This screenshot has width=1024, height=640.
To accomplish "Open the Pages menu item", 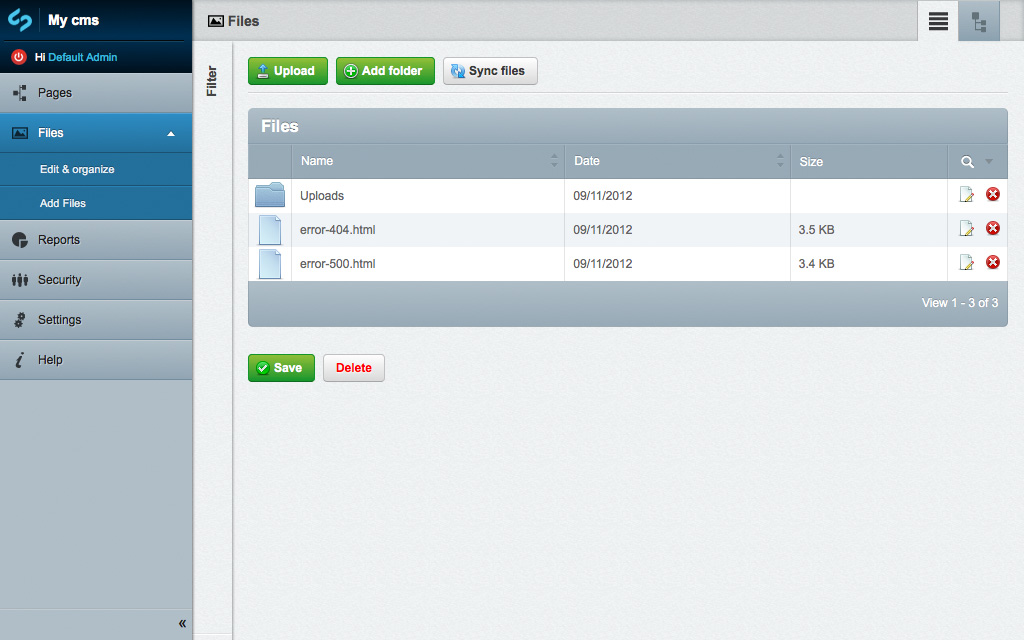I will [55, 93].
